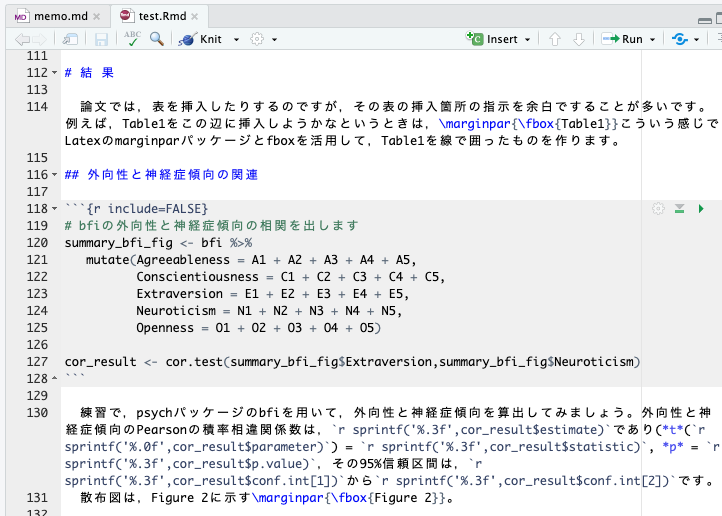Run the current chunk green play button
This screenshot has height=516, width=722.
tap(701, 209)
